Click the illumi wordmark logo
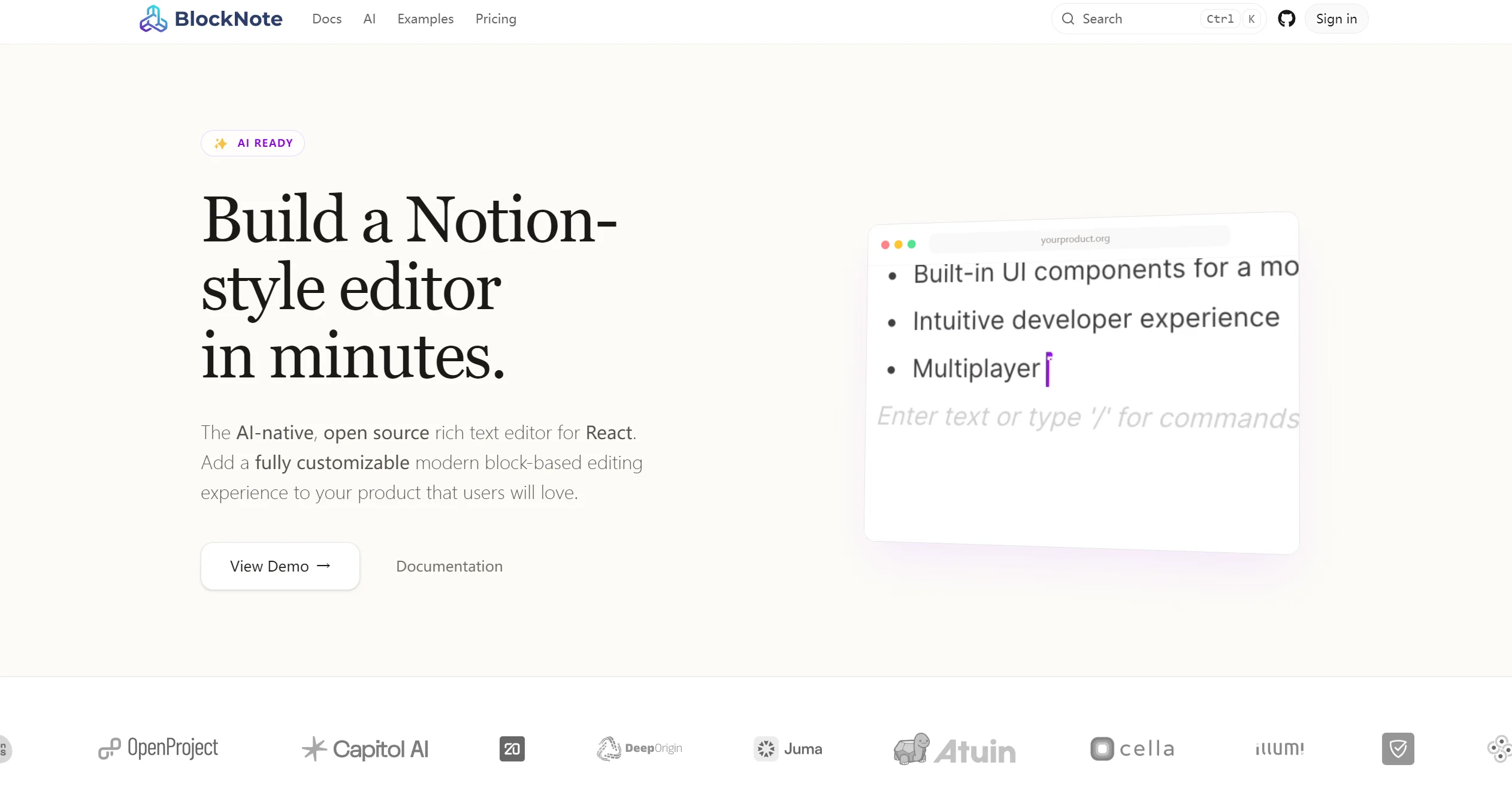Viewport: 1512px width, 795px height. (1278, 748)
